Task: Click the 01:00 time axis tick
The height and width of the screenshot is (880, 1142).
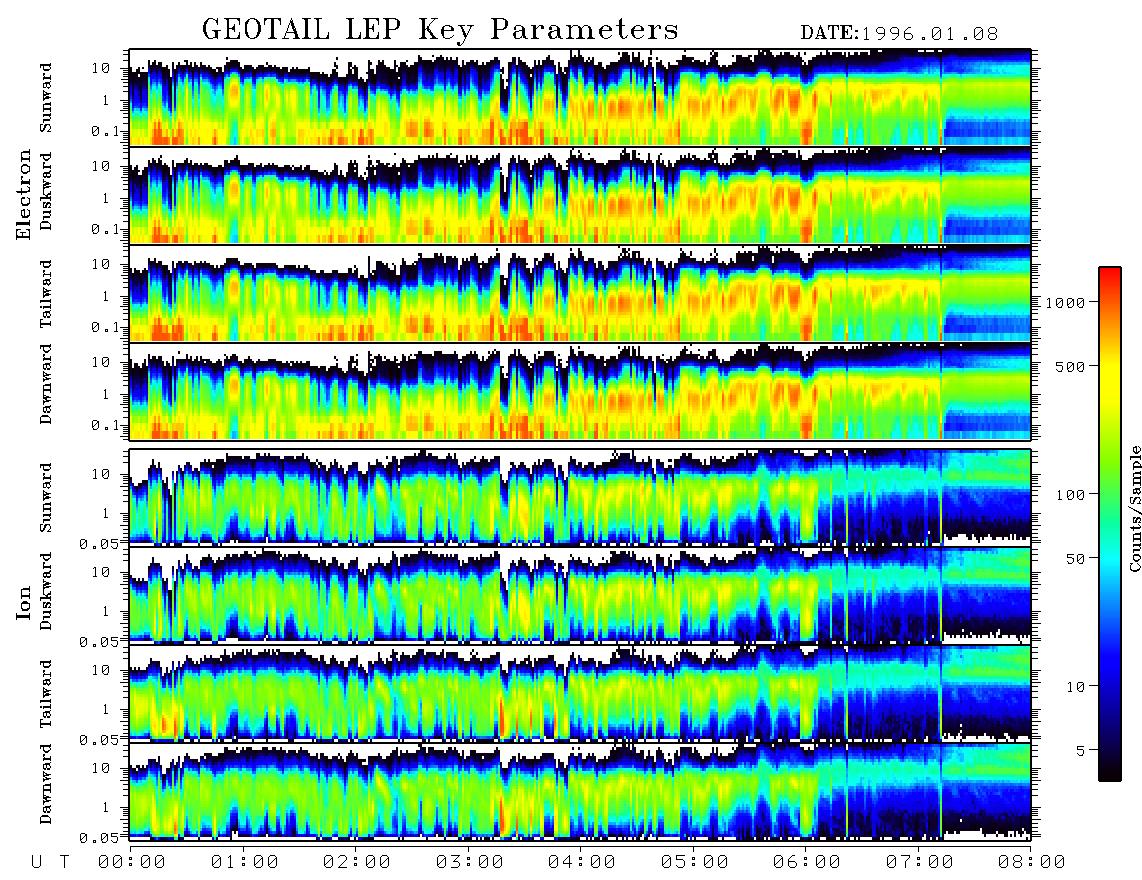Action: tap(245, 862)
